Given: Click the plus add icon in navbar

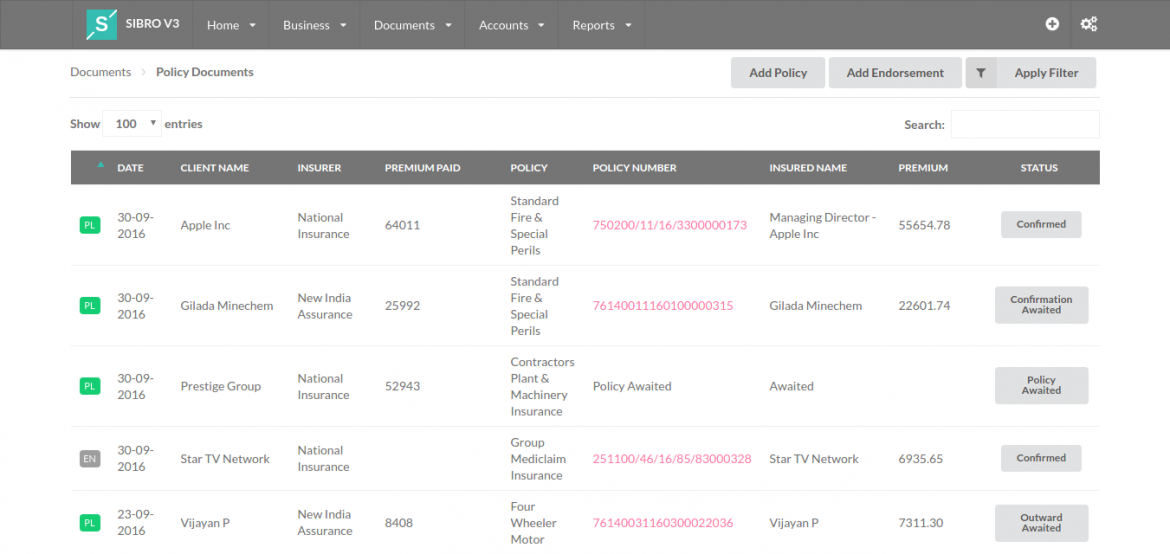Looking at the screenshot, I should [x=1052, y=25].
